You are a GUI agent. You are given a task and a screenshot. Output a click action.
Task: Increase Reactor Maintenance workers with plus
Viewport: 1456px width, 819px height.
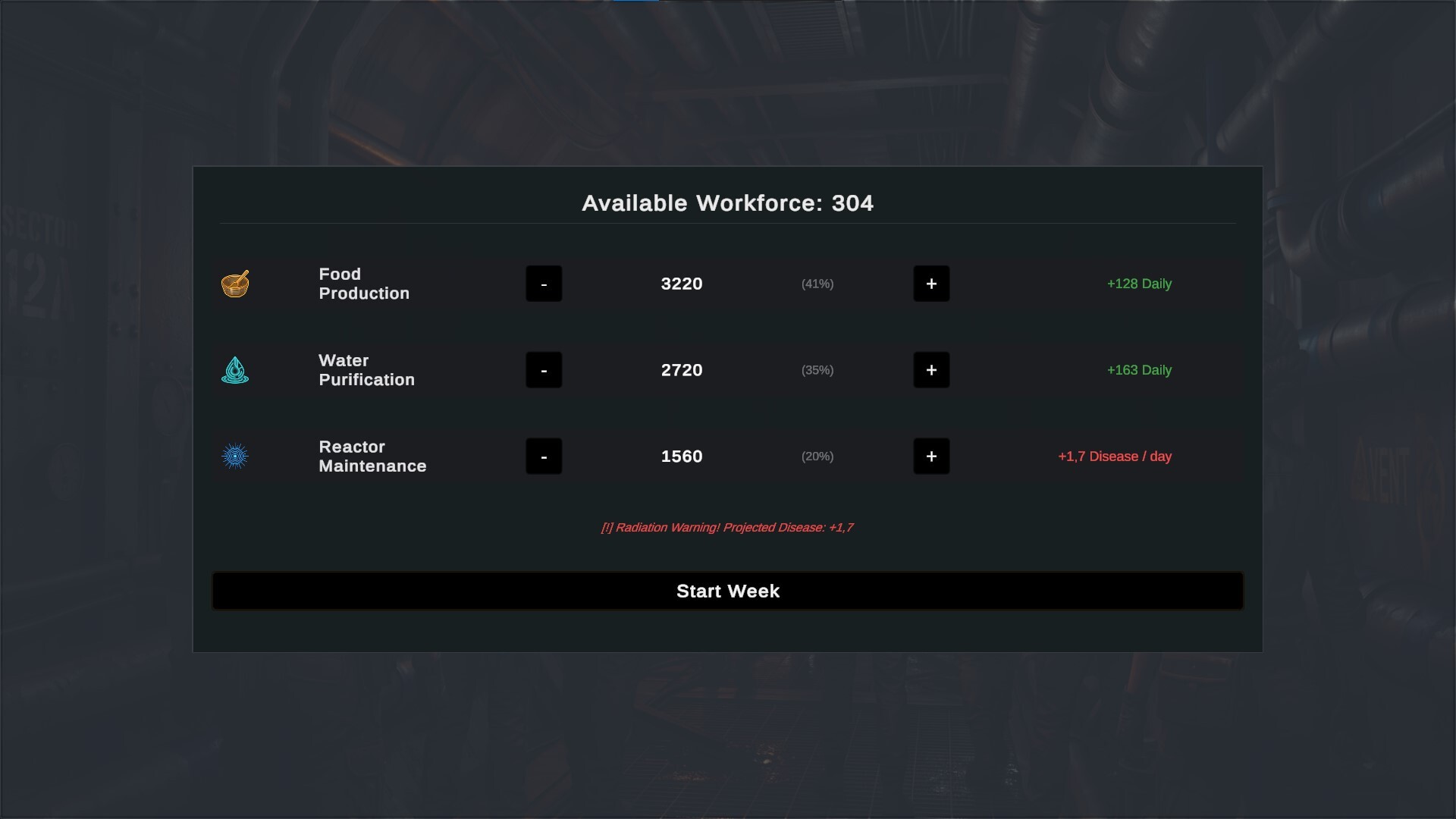(931, 457)
